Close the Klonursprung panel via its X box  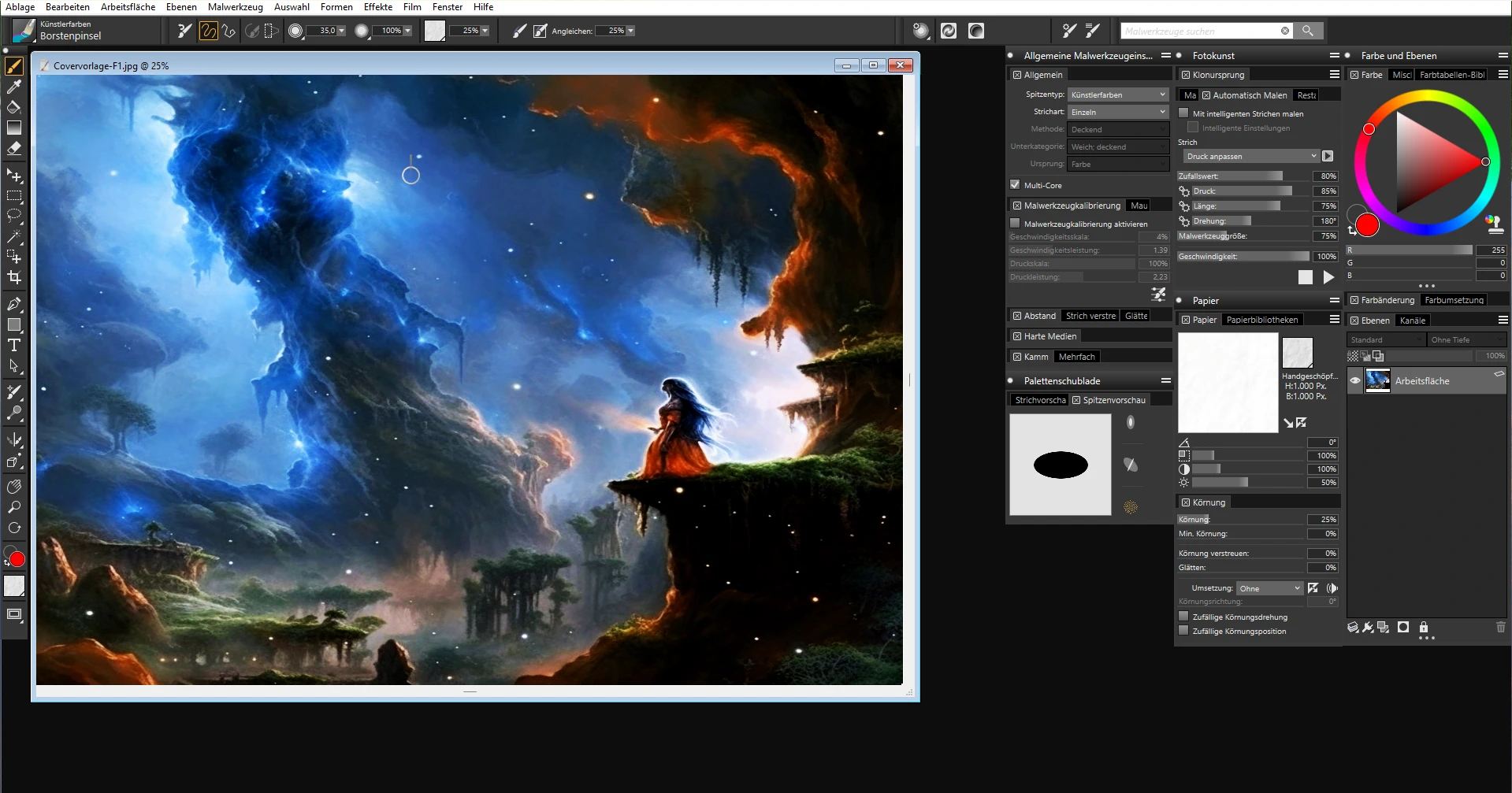click(1186, 75)
